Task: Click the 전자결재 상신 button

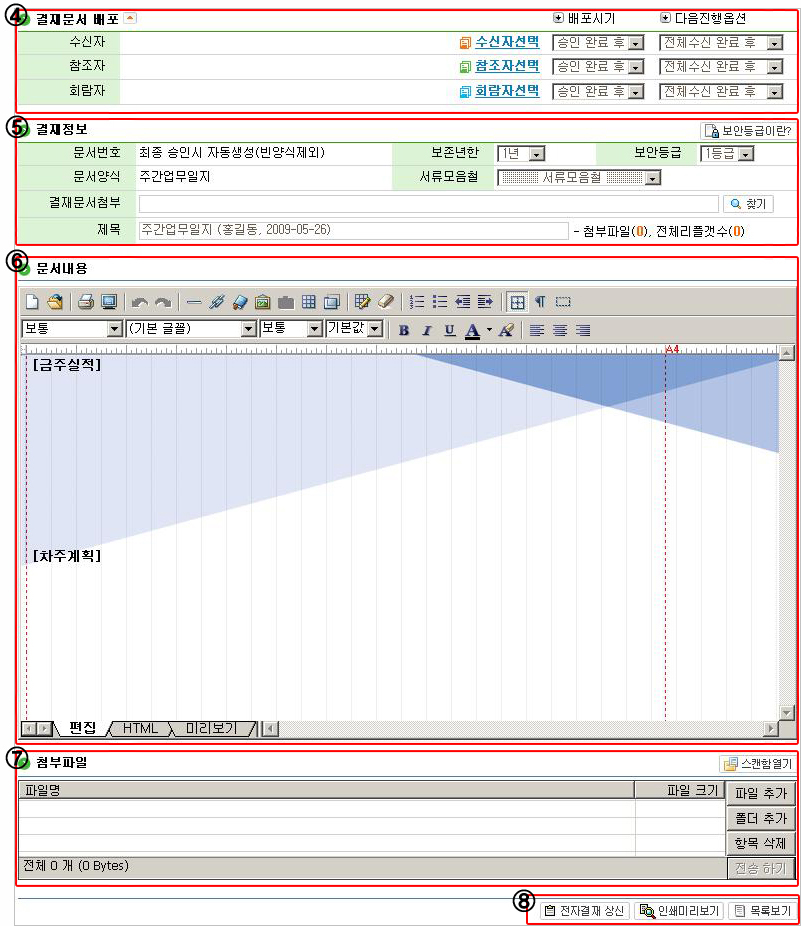Action: click(585, 911)
